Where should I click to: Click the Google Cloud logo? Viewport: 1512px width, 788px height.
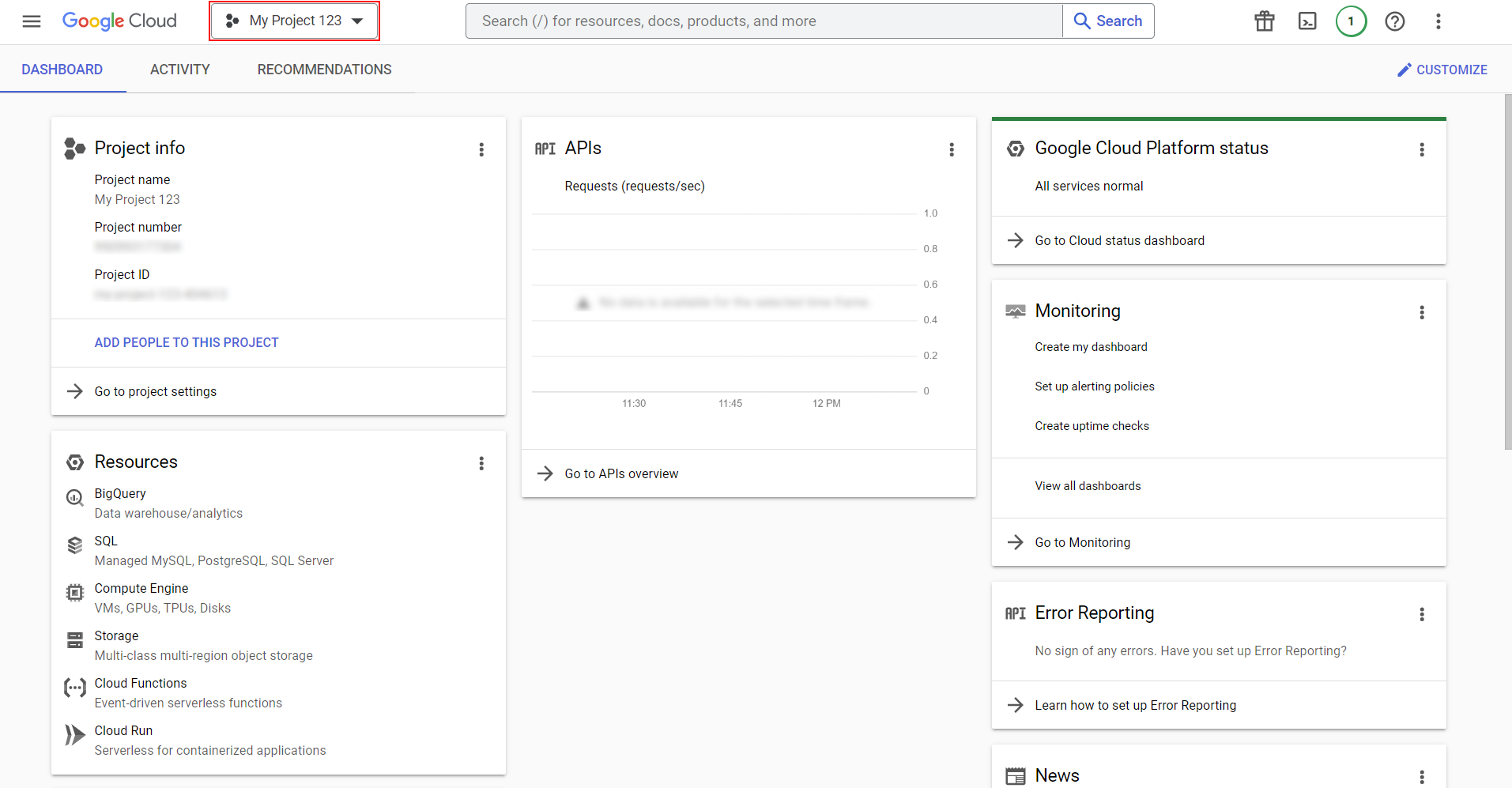click(x=119, y=21)
